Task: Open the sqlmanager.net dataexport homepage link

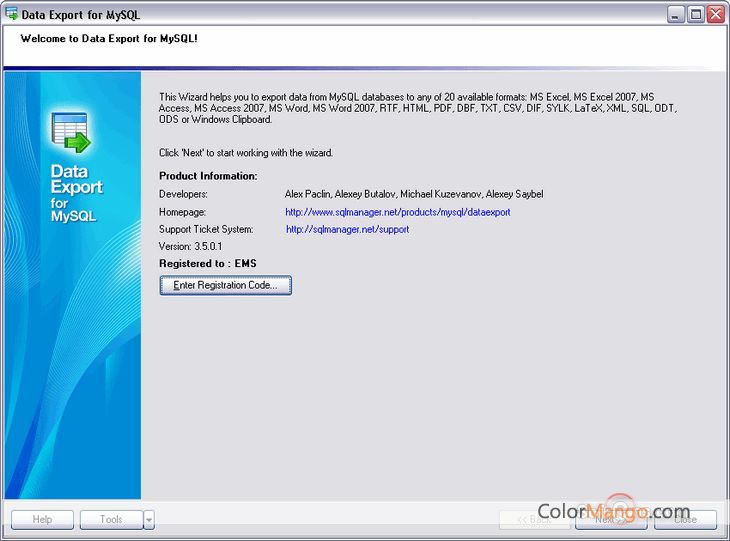Action: pyautogui.click(x=398, y=212)
